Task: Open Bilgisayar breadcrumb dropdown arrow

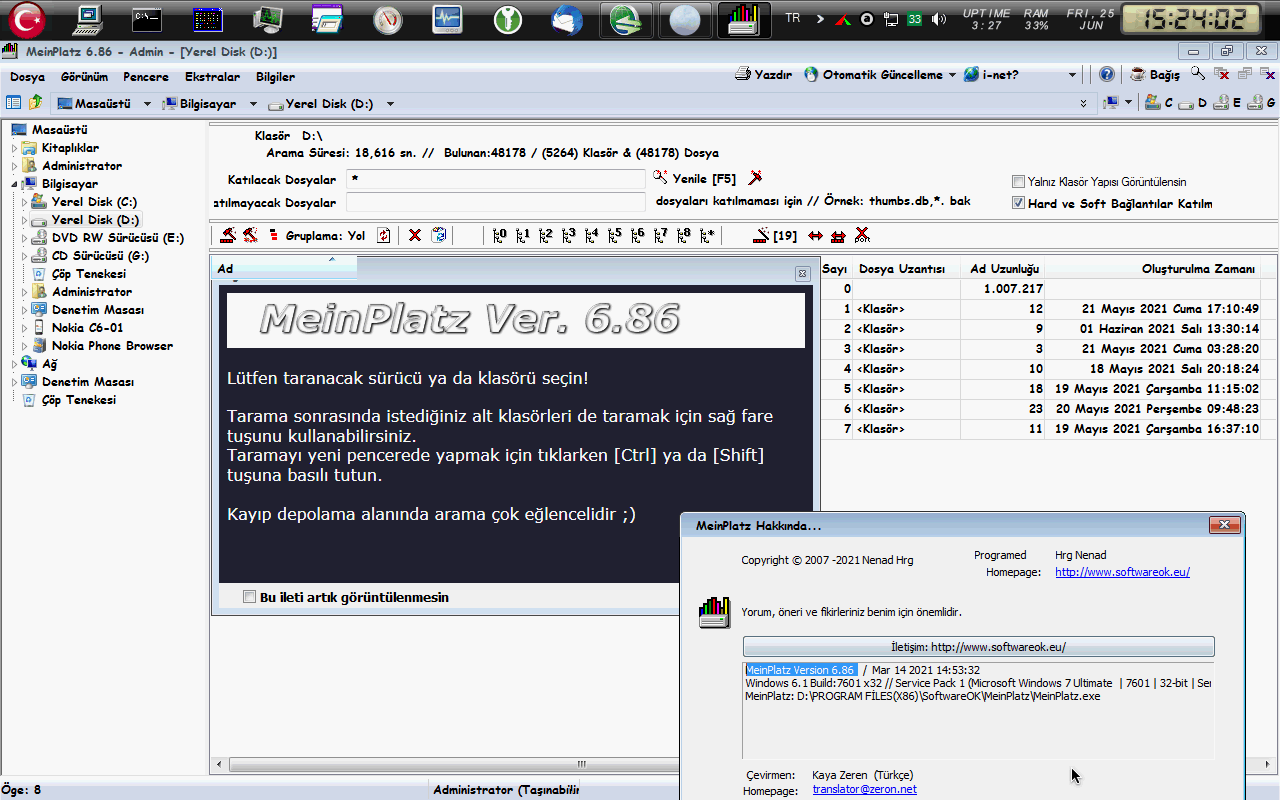Action: click(x=253, y=104)
